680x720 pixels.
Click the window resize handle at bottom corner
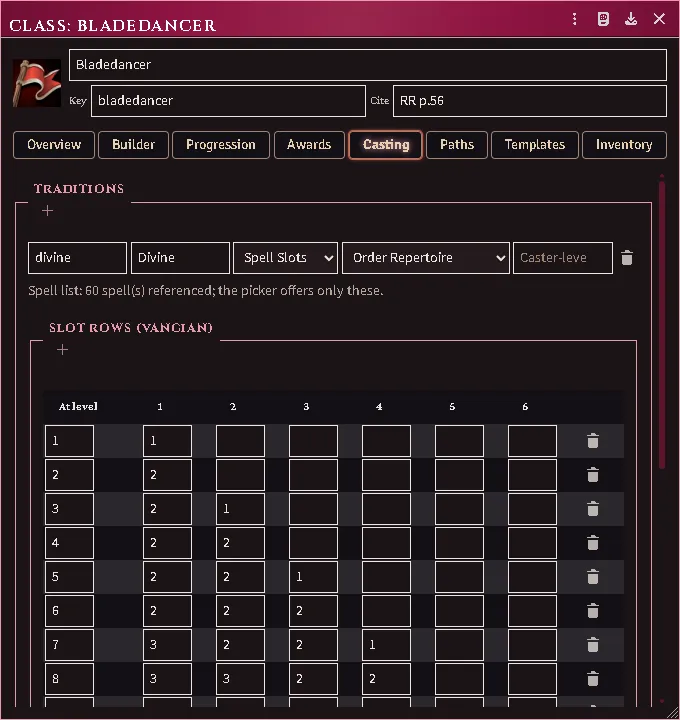[672, 713]
